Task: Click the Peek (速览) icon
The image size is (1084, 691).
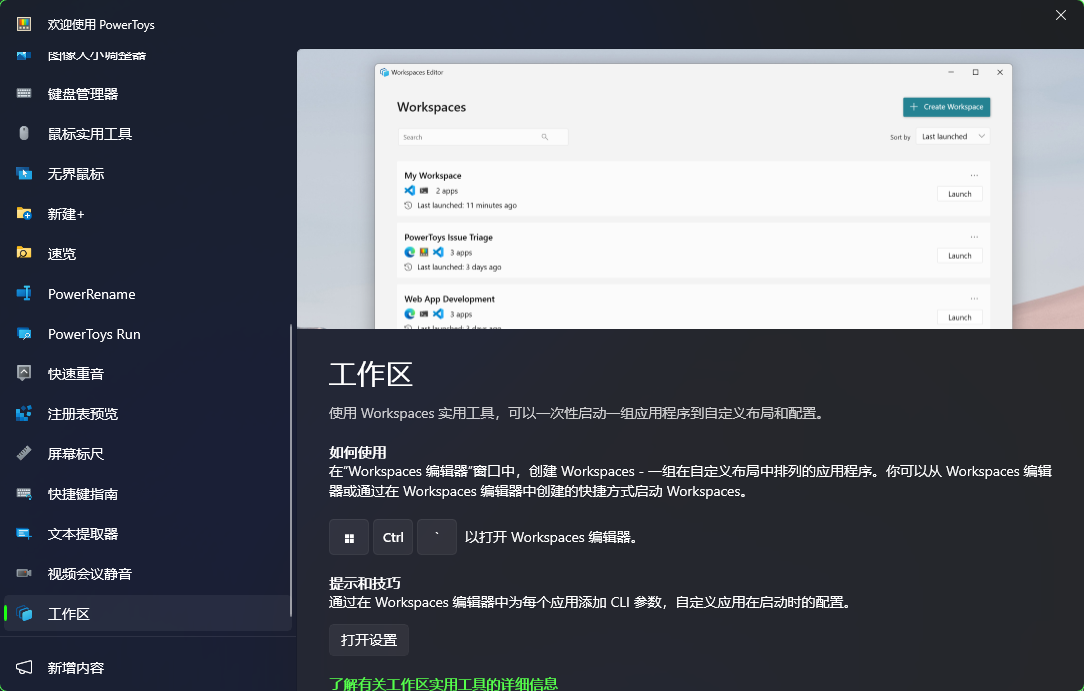Action: pos(24,254)
